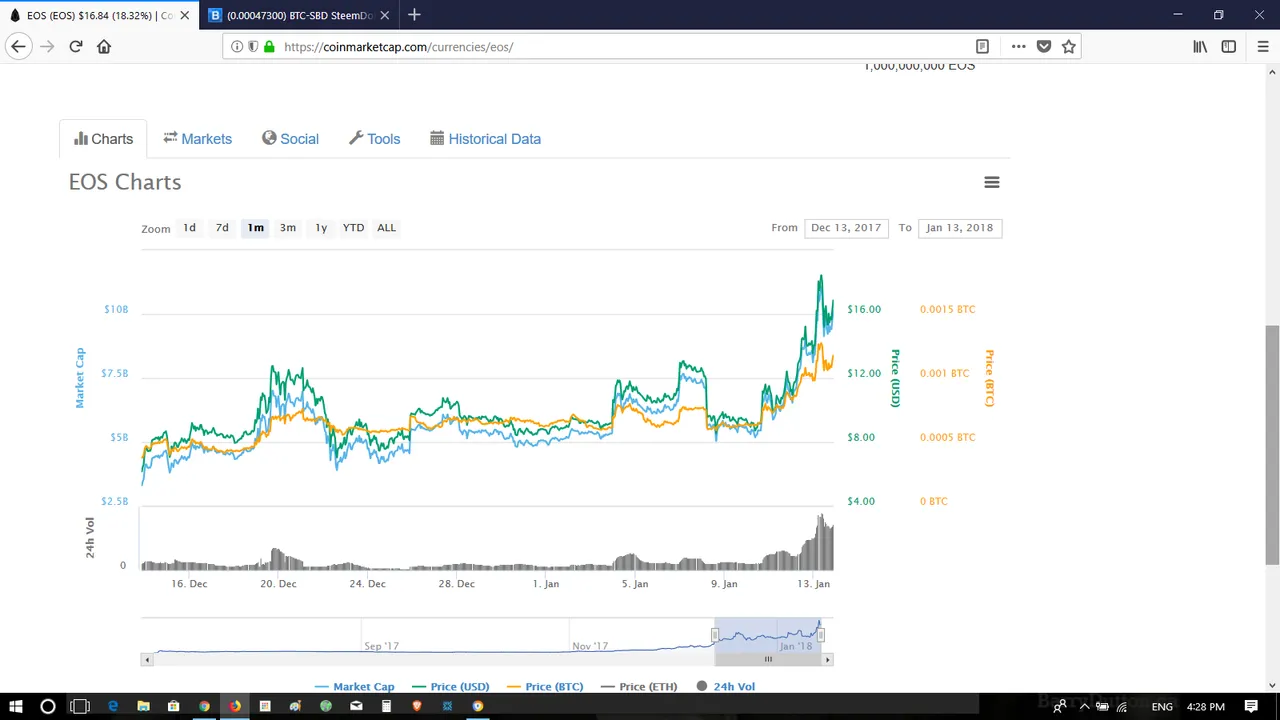Open the Historical Data tab
The height and width of the screenshot is (720, 1280).
[485, 139]
